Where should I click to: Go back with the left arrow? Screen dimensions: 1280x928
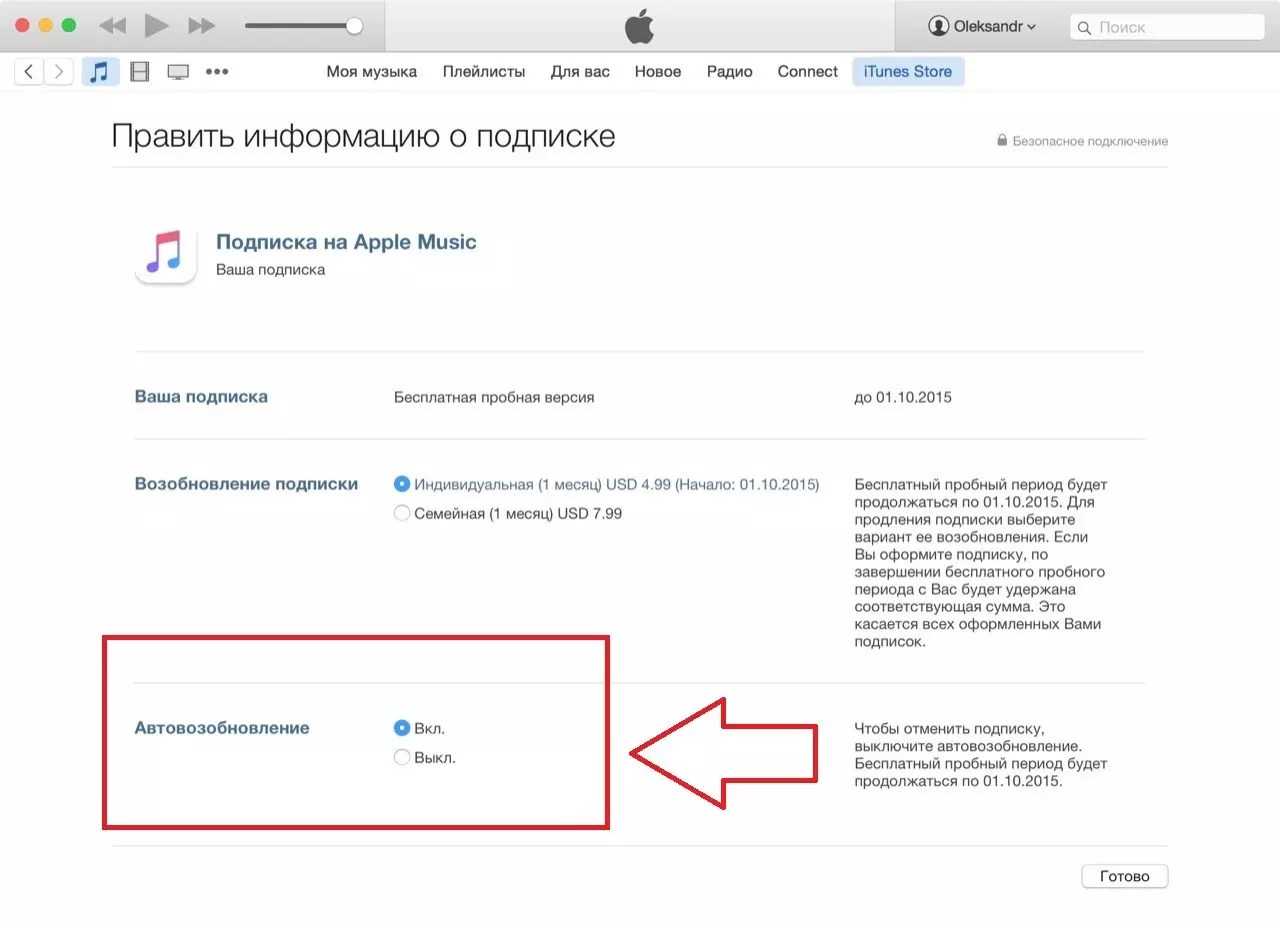click(29, 72)
